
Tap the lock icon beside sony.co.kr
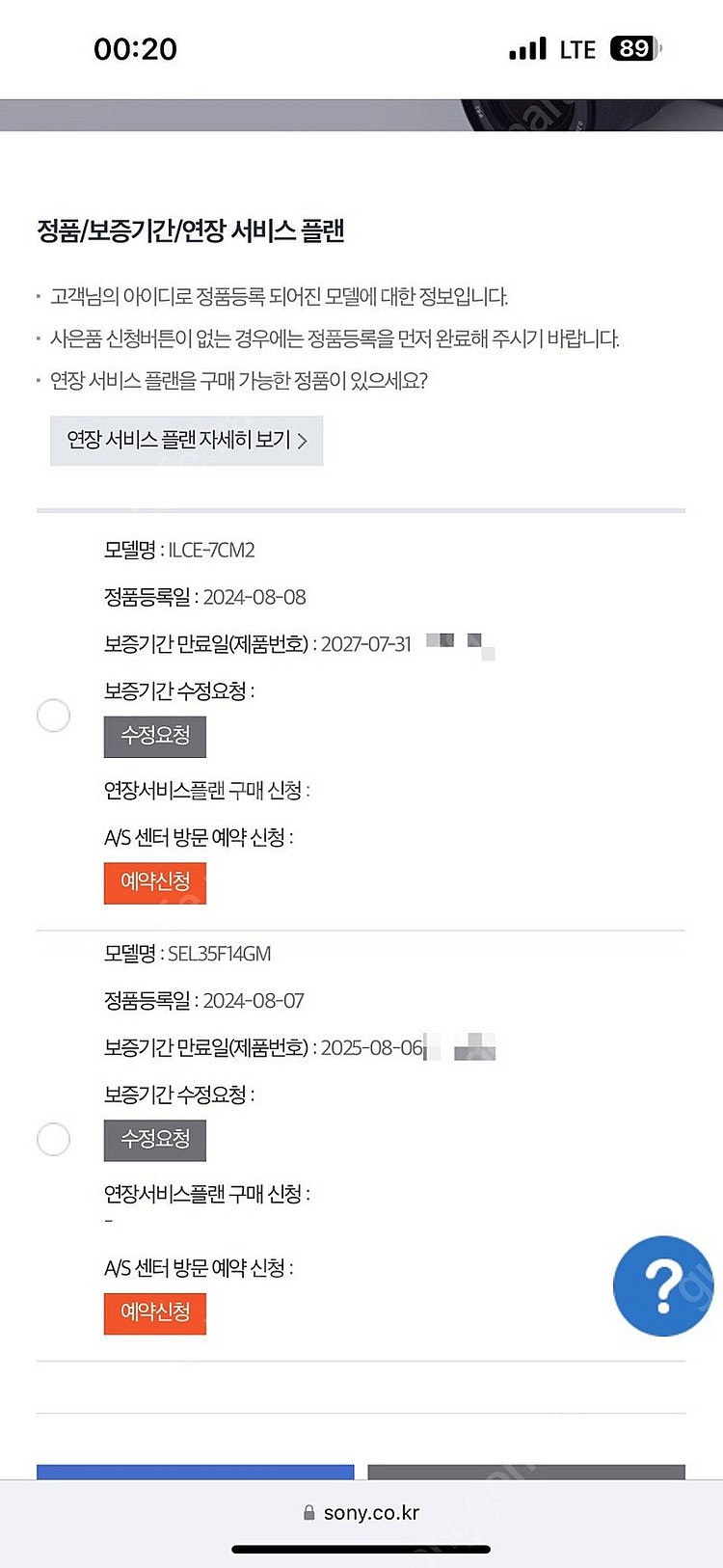click(309, 1512)
